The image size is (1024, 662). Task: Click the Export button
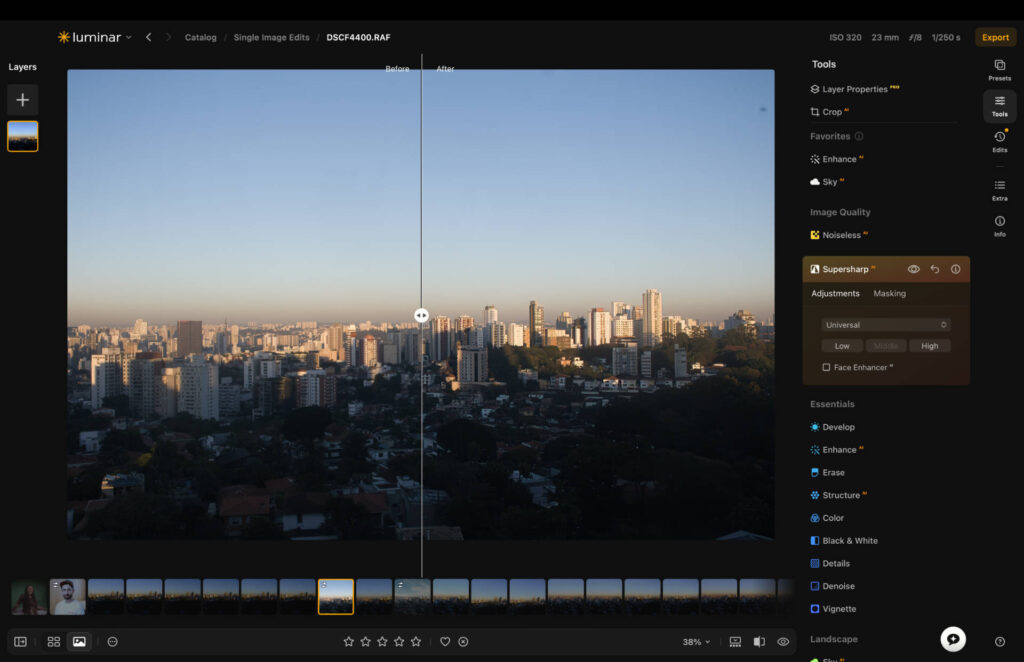tap(995, 37)
